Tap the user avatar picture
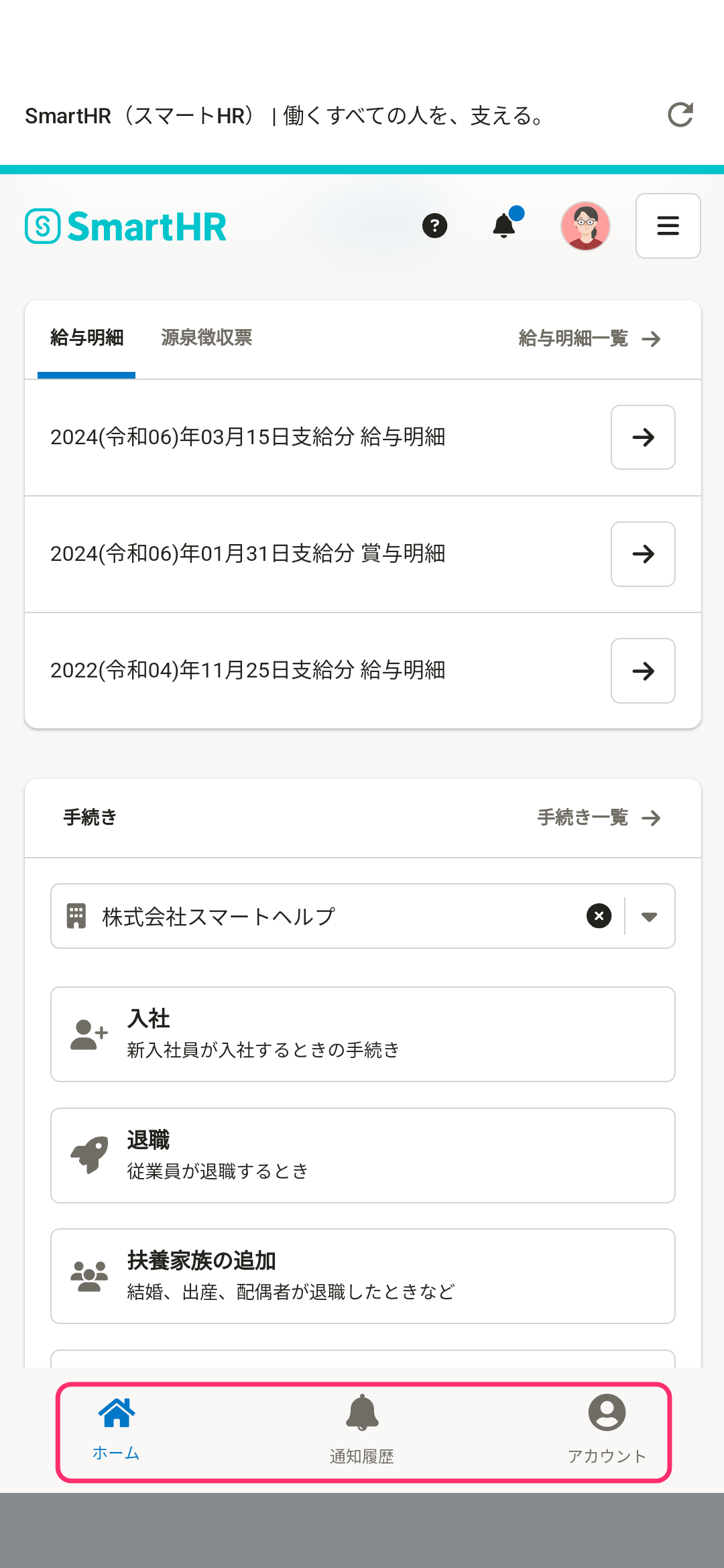The image size is (724, 1568). click(585, 226)
